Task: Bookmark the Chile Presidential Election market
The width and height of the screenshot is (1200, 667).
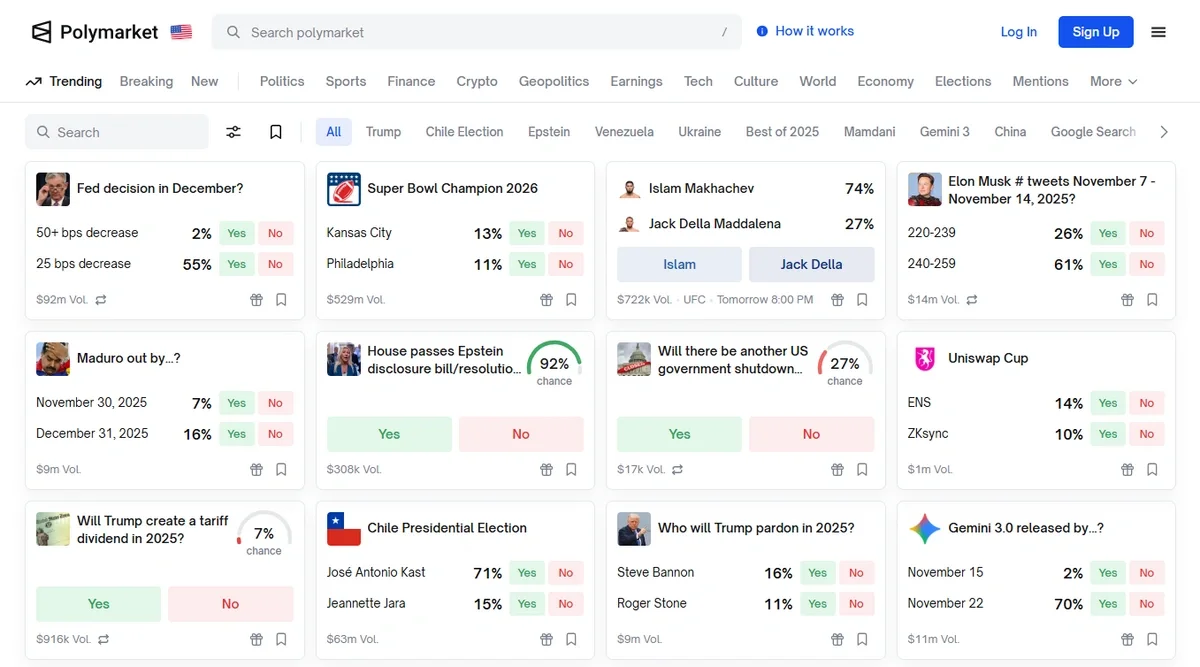Action: click(x=571, y=639)
